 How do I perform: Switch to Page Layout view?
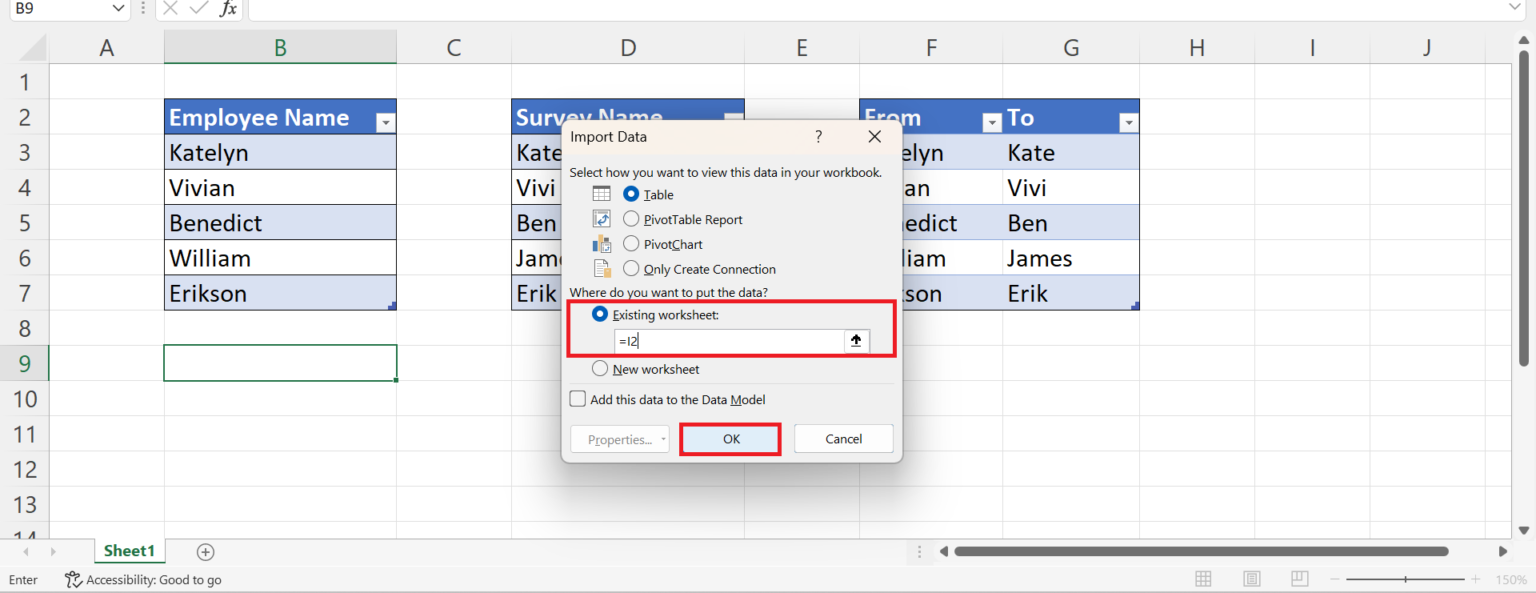1251,579
